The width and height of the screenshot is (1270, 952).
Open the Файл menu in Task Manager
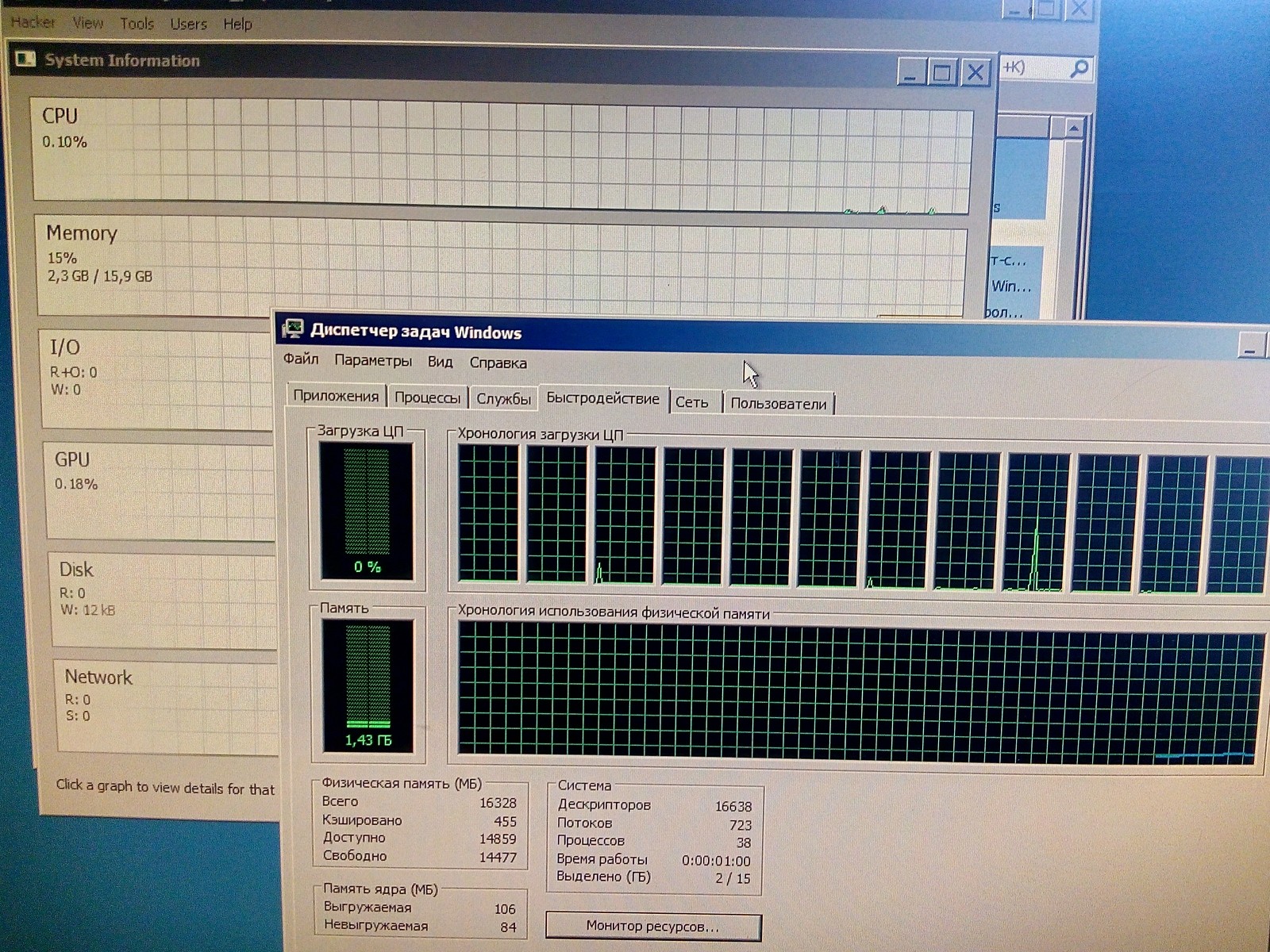[x=301, y=359]
